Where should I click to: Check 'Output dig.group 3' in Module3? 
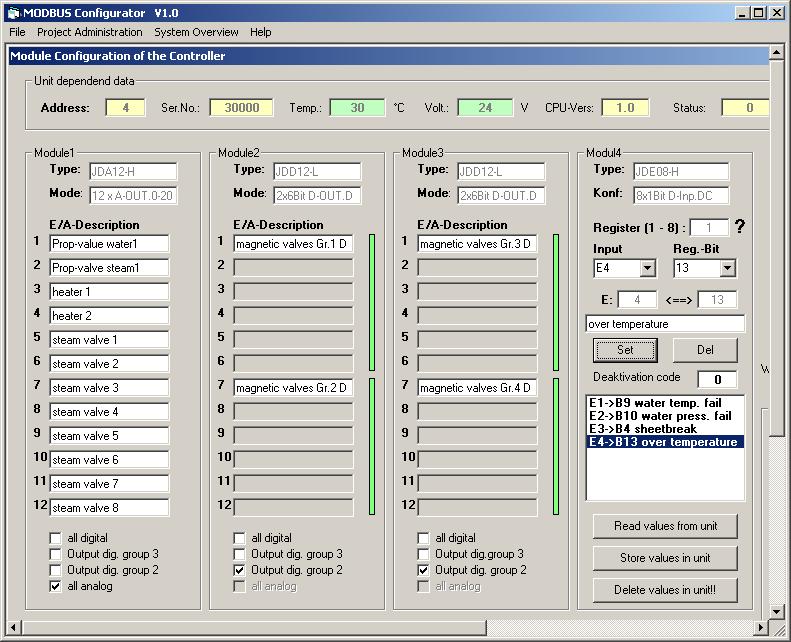[x=424, y=554]
